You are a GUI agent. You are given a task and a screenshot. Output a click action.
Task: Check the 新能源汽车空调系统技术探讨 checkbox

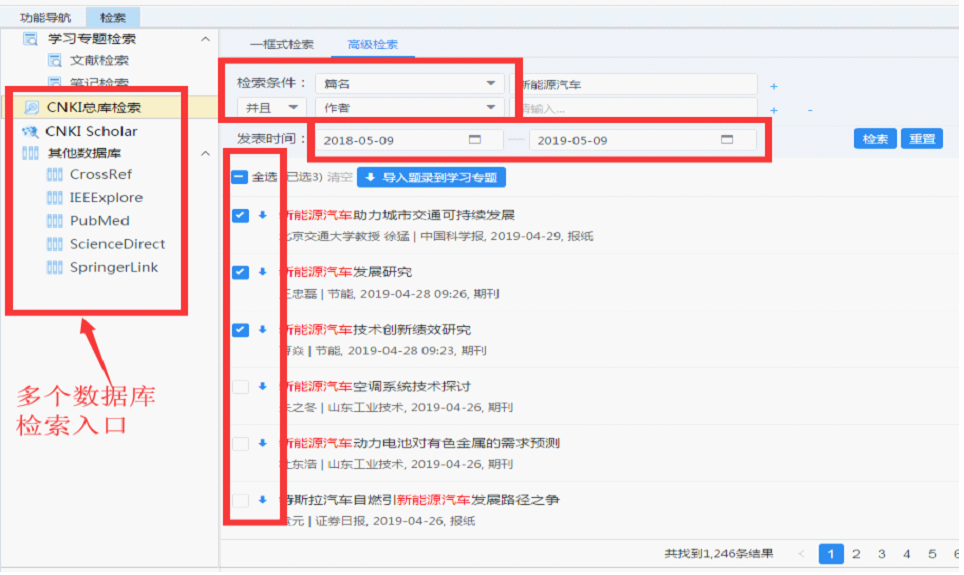tap(240, 387)
